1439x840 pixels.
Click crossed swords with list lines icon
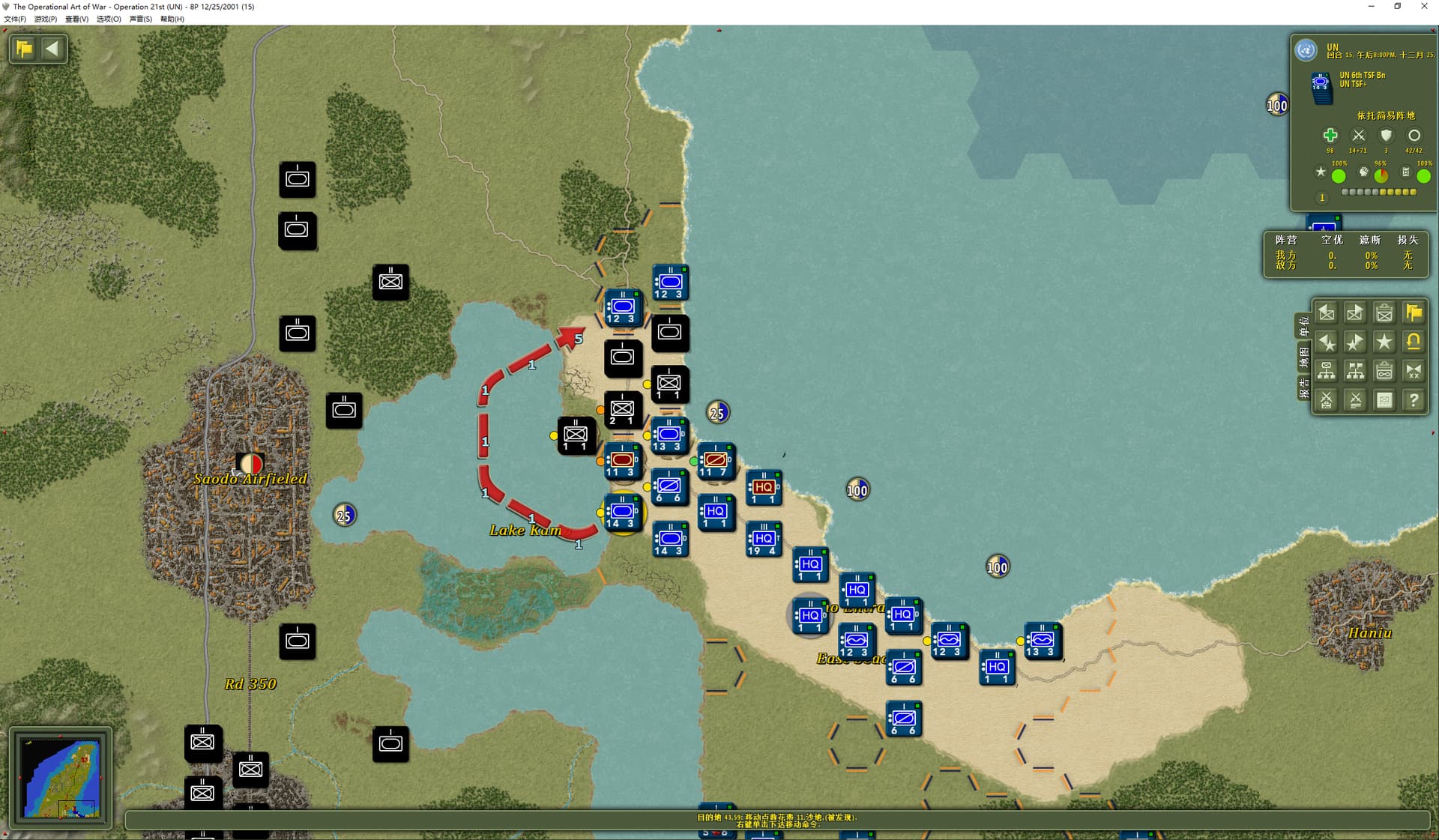[x=1355, y=400]
